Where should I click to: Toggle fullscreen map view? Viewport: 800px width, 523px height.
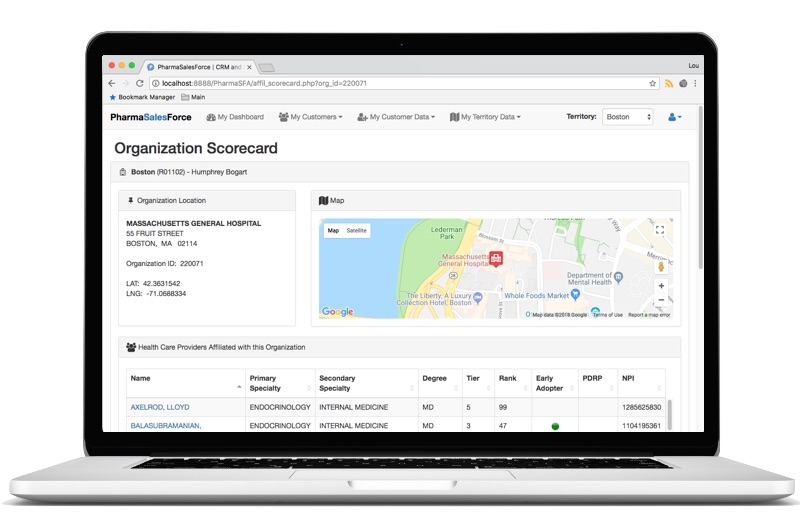tap(660, 230)
